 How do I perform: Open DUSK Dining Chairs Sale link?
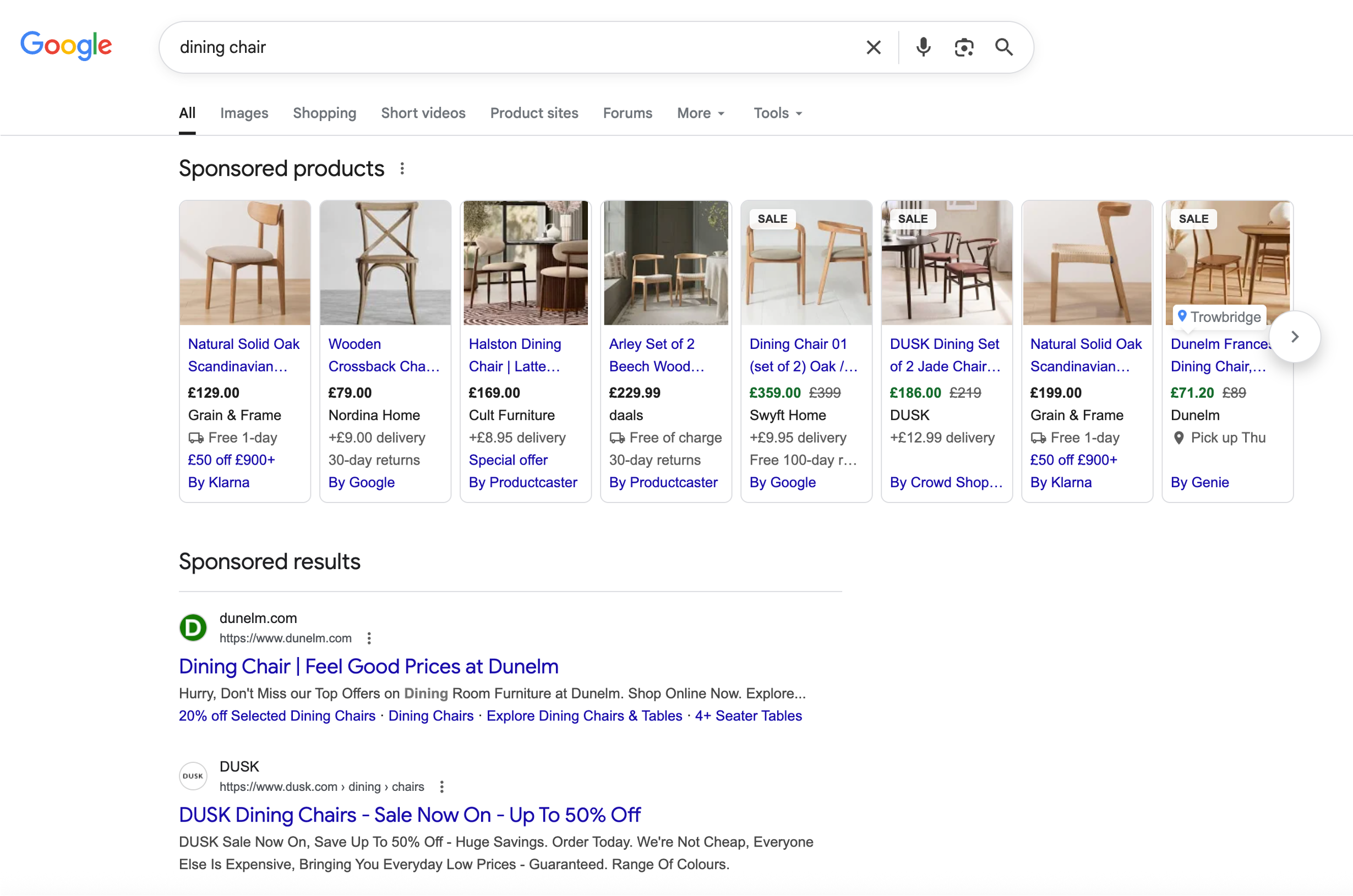click(x=410, y=815)
